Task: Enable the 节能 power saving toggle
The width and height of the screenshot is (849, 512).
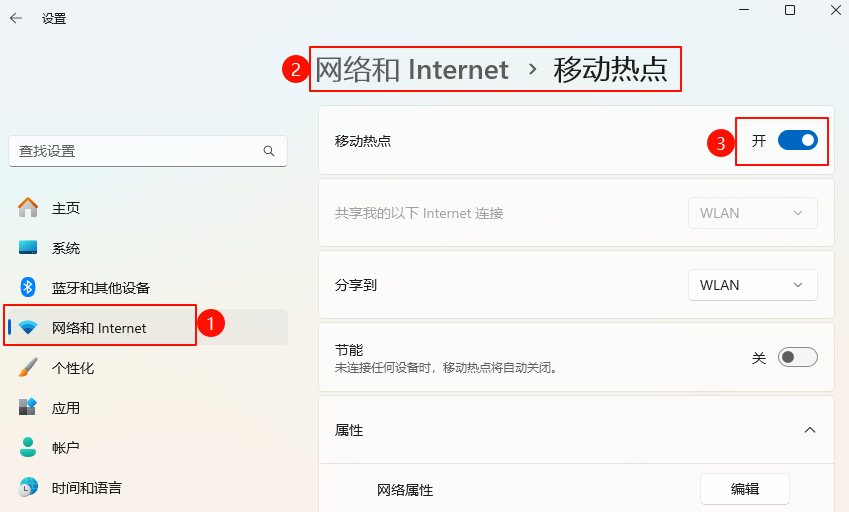Action: [797, 357]
